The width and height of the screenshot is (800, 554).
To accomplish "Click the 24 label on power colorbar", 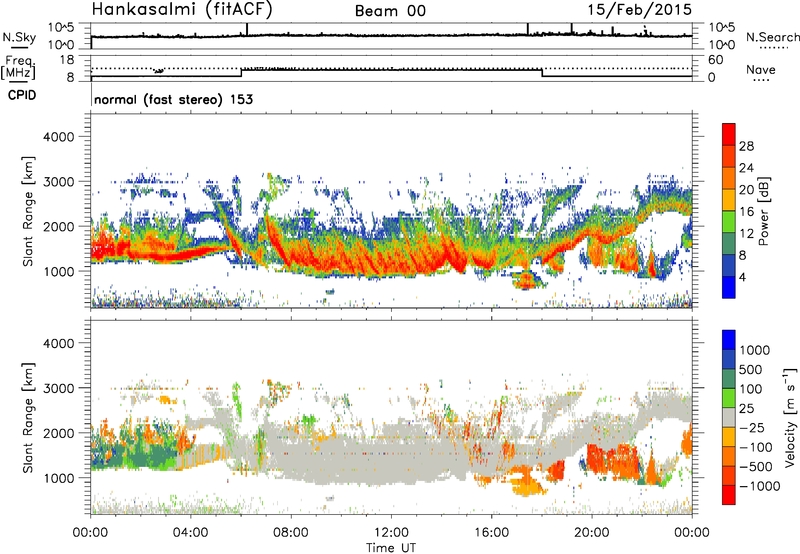I will pos(746,168).
